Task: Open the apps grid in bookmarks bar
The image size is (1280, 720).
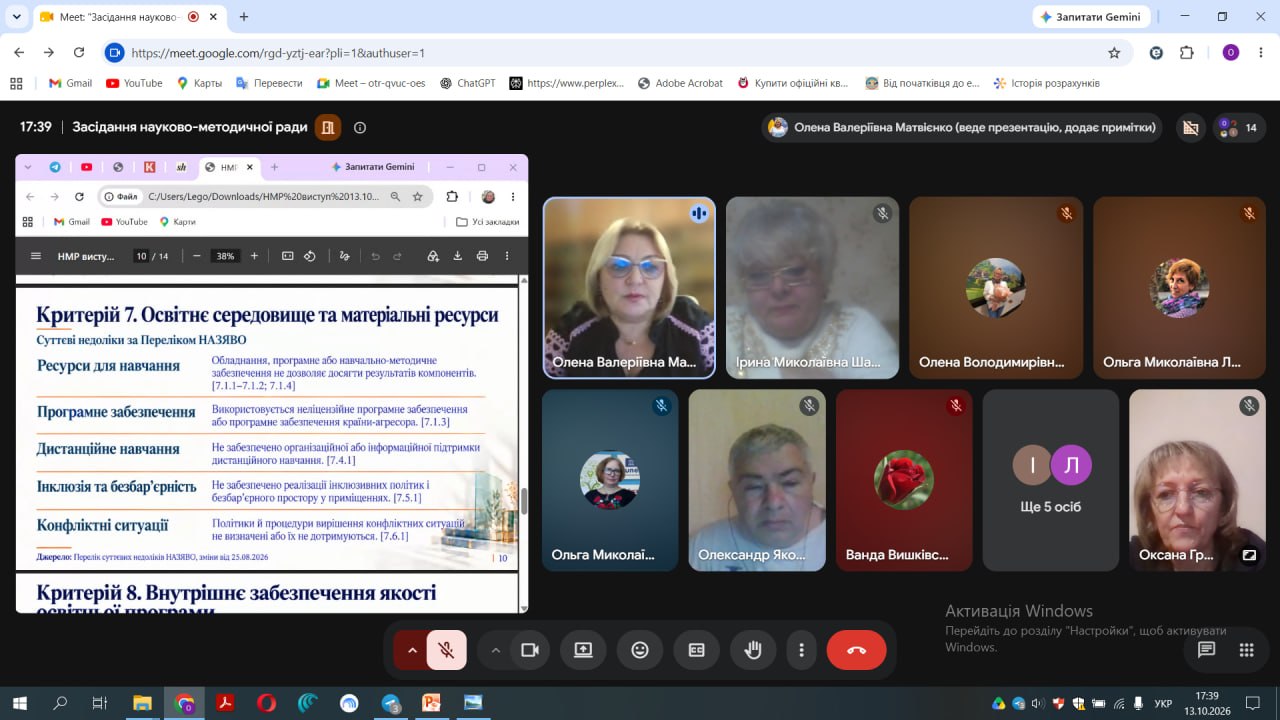Action: [x=16, y=83]
